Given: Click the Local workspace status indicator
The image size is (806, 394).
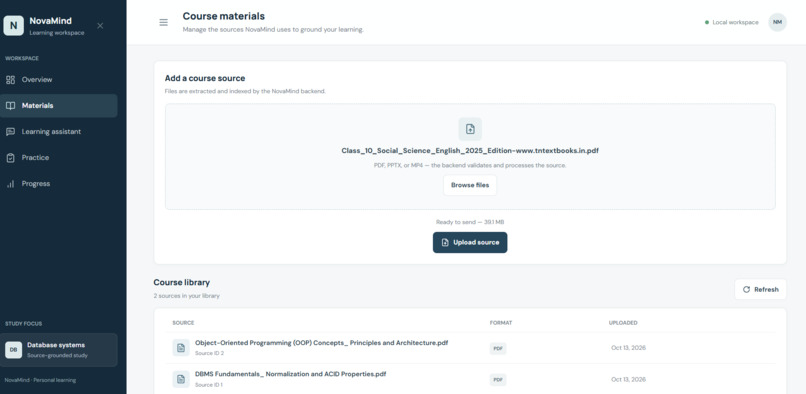Looking at the screenshot, I should tap(731, 23).
